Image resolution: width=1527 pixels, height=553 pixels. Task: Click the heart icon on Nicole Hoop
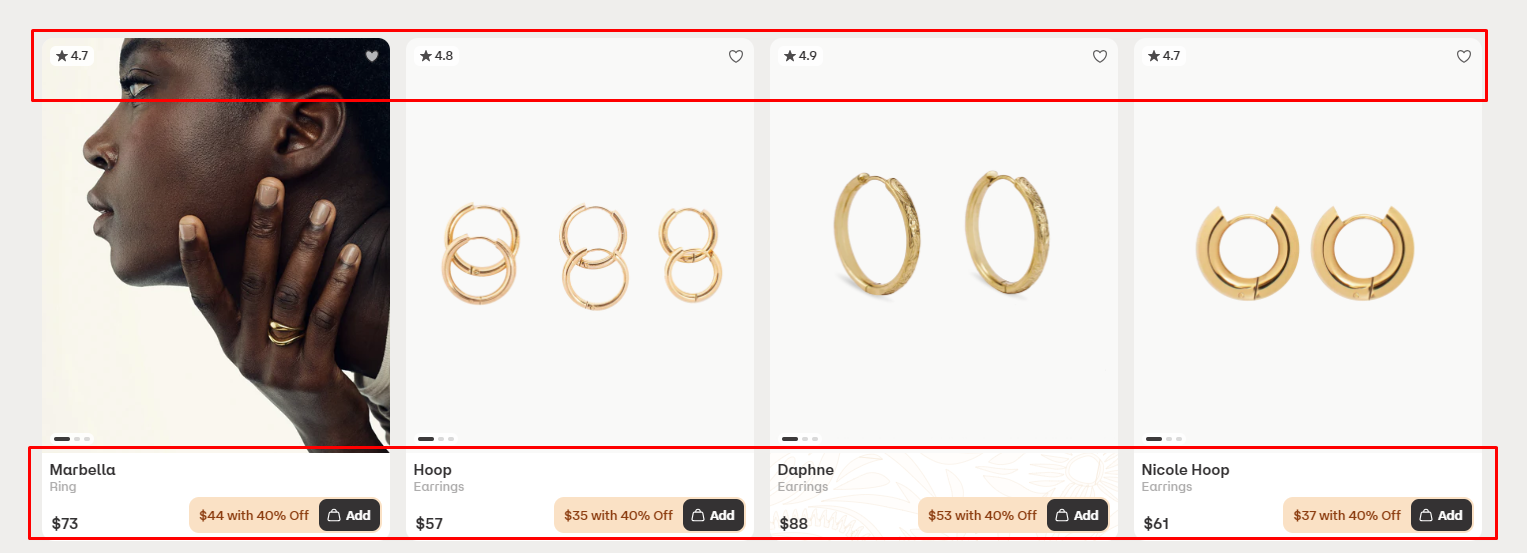(x=1464, y=56)
